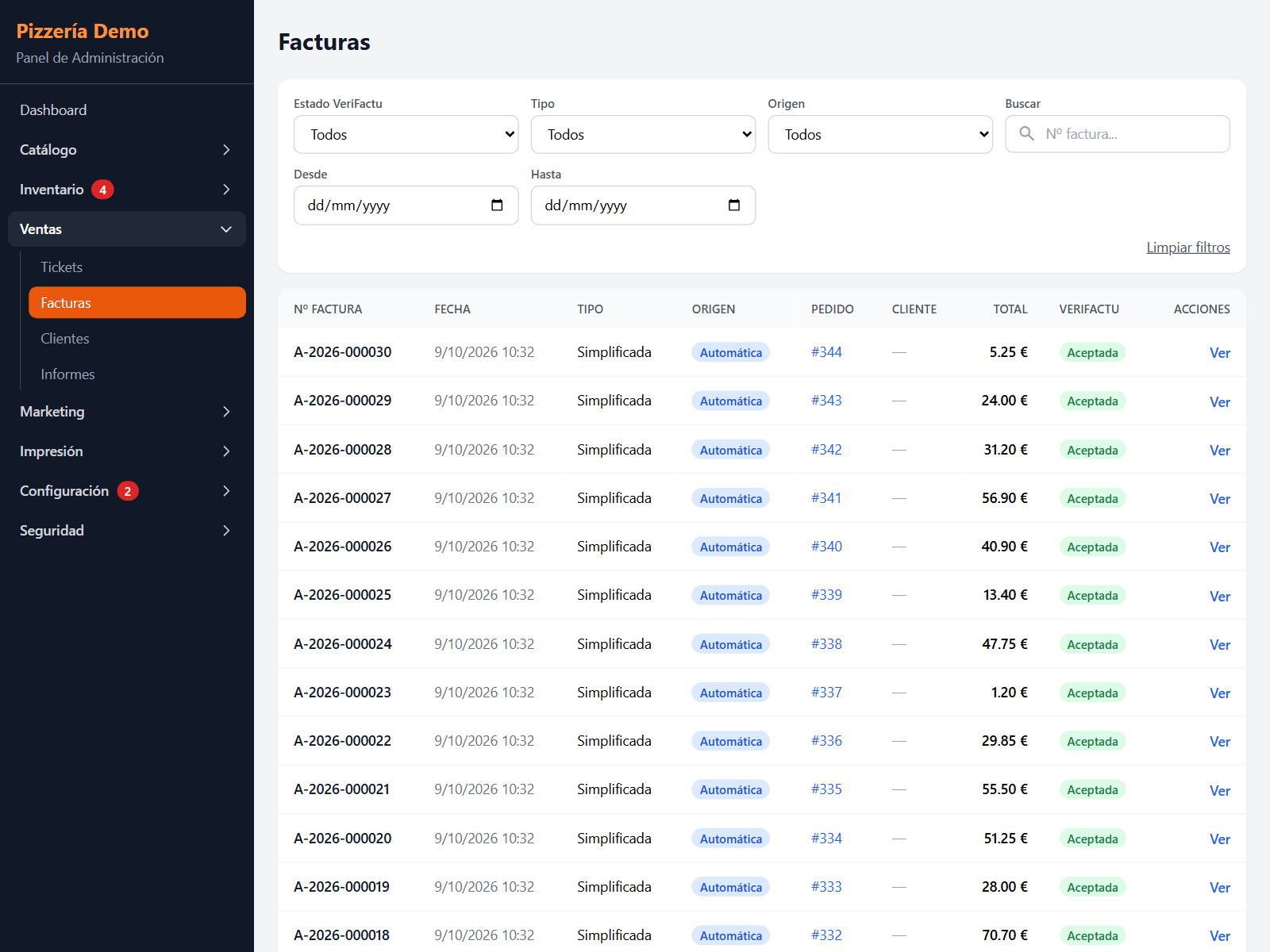Click Aceptada badge for invoice A-2026-000029
Viewport: 1270px width, 952px height.
(x=1092, y=401)
